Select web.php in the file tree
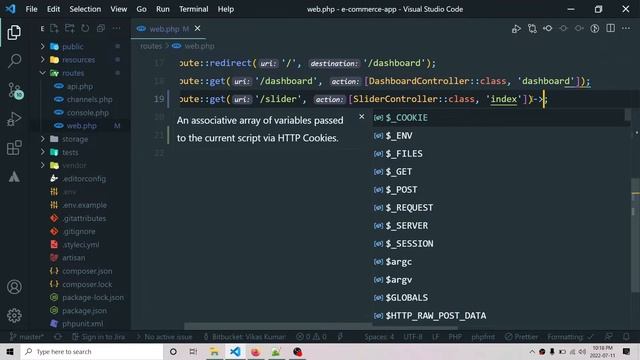 [x=81, y=126]
